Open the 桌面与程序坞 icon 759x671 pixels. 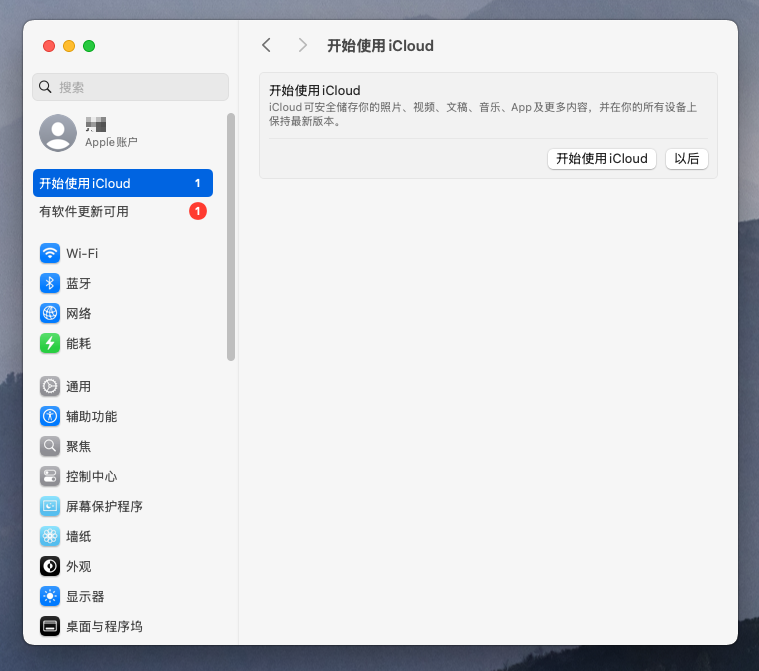pyautogui.click(x=50, y=626)
